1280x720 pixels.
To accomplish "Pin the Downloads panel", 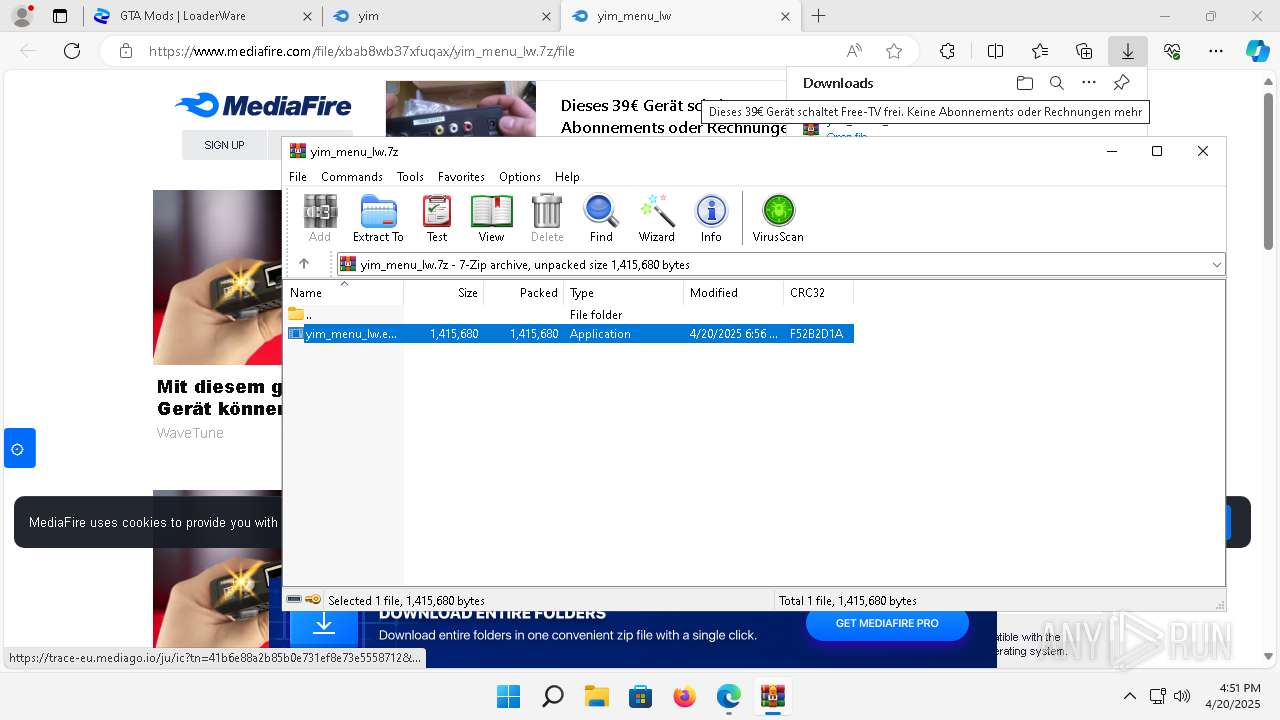I will pyautogui.click(x=1121, y=83).
